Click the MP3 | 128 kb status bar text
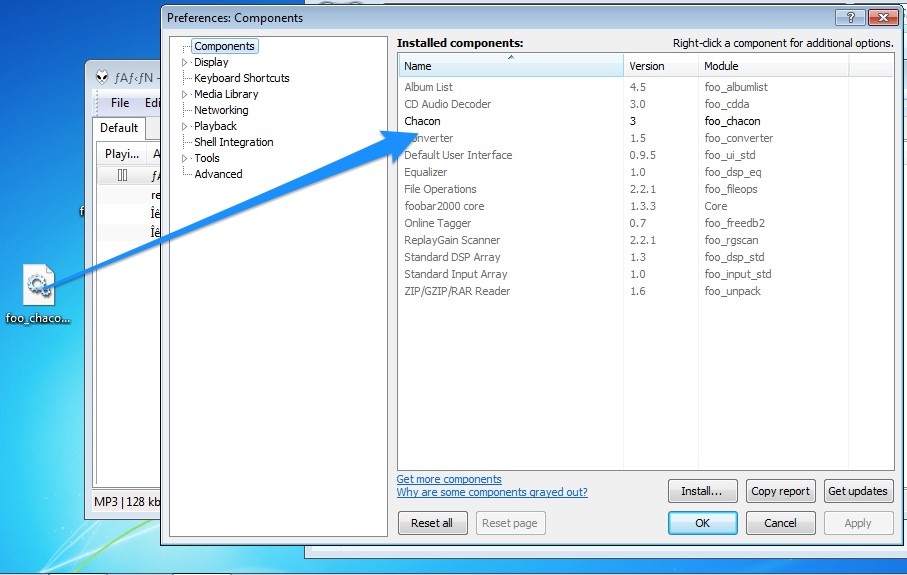Image resolution: width=907 pixels, height=575 pixels. [x=127, y=502]
